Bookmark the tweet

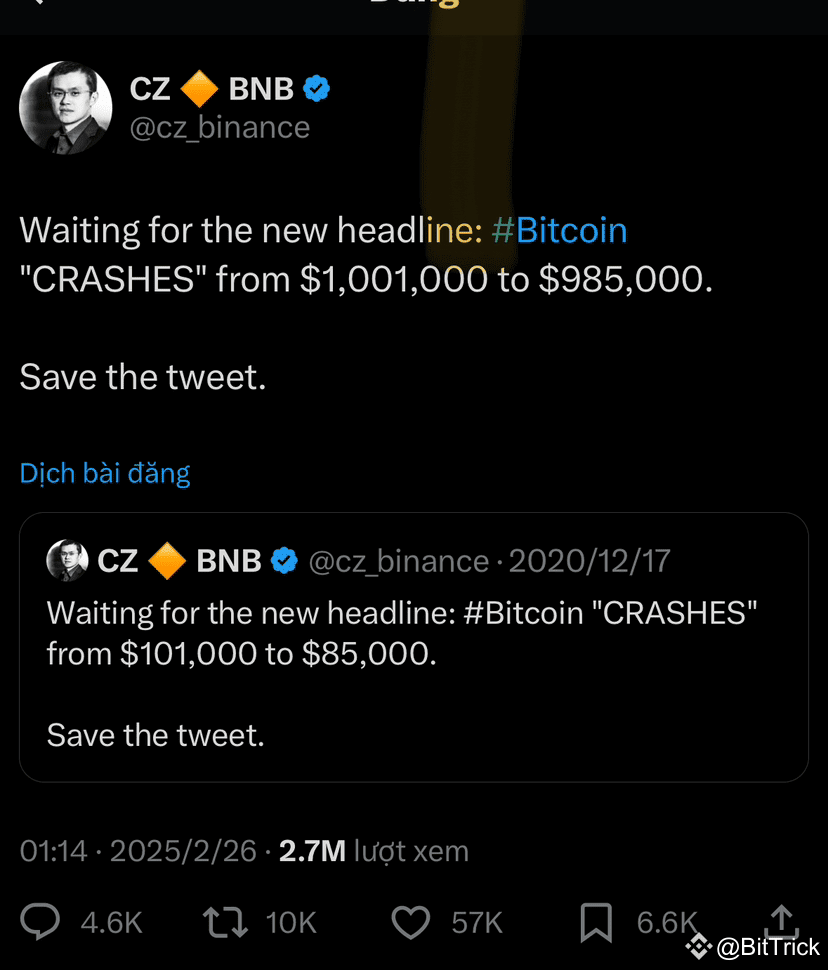tap(595, 922)
